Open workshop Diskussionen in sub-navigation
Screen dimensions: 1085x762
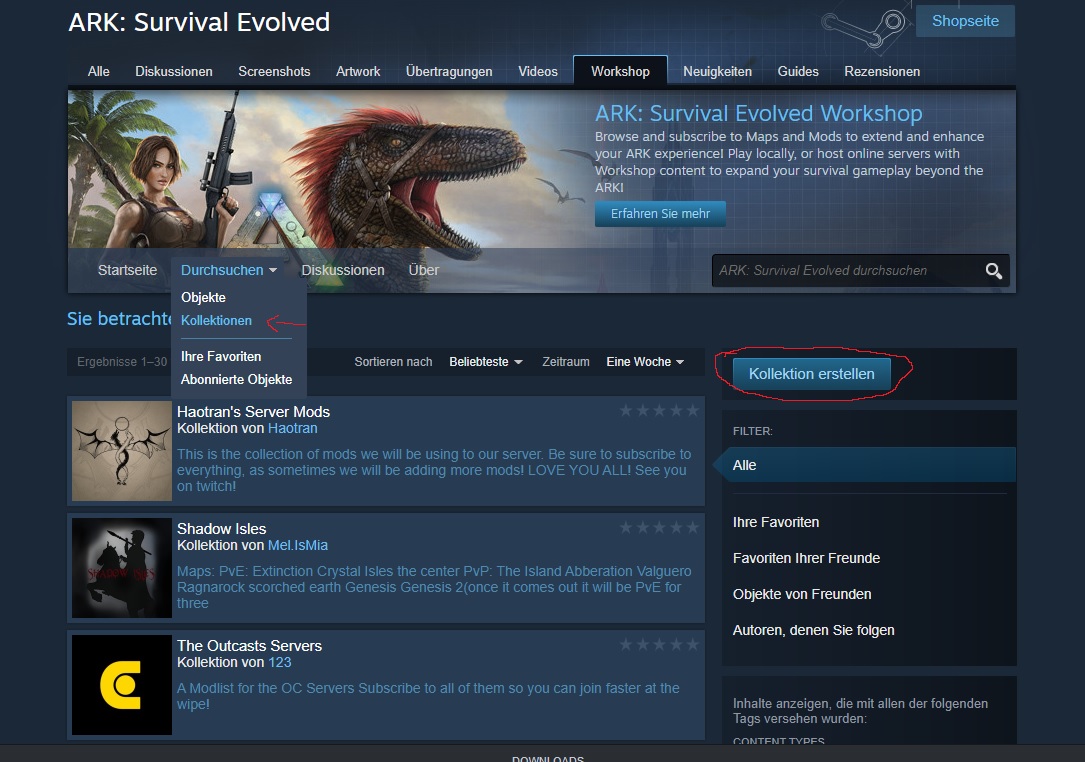point(343,270)
